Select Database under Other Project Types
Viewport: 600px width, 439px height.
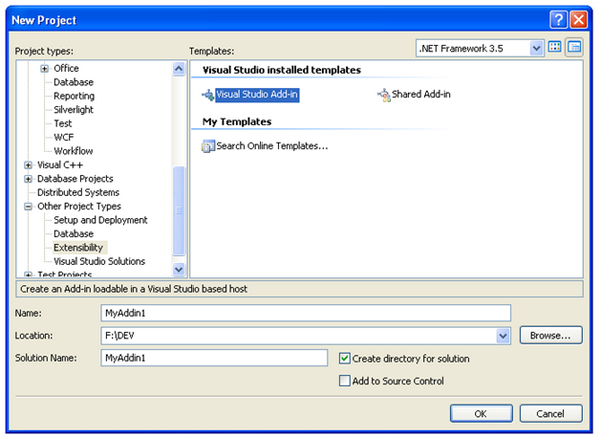coord(73,234)
